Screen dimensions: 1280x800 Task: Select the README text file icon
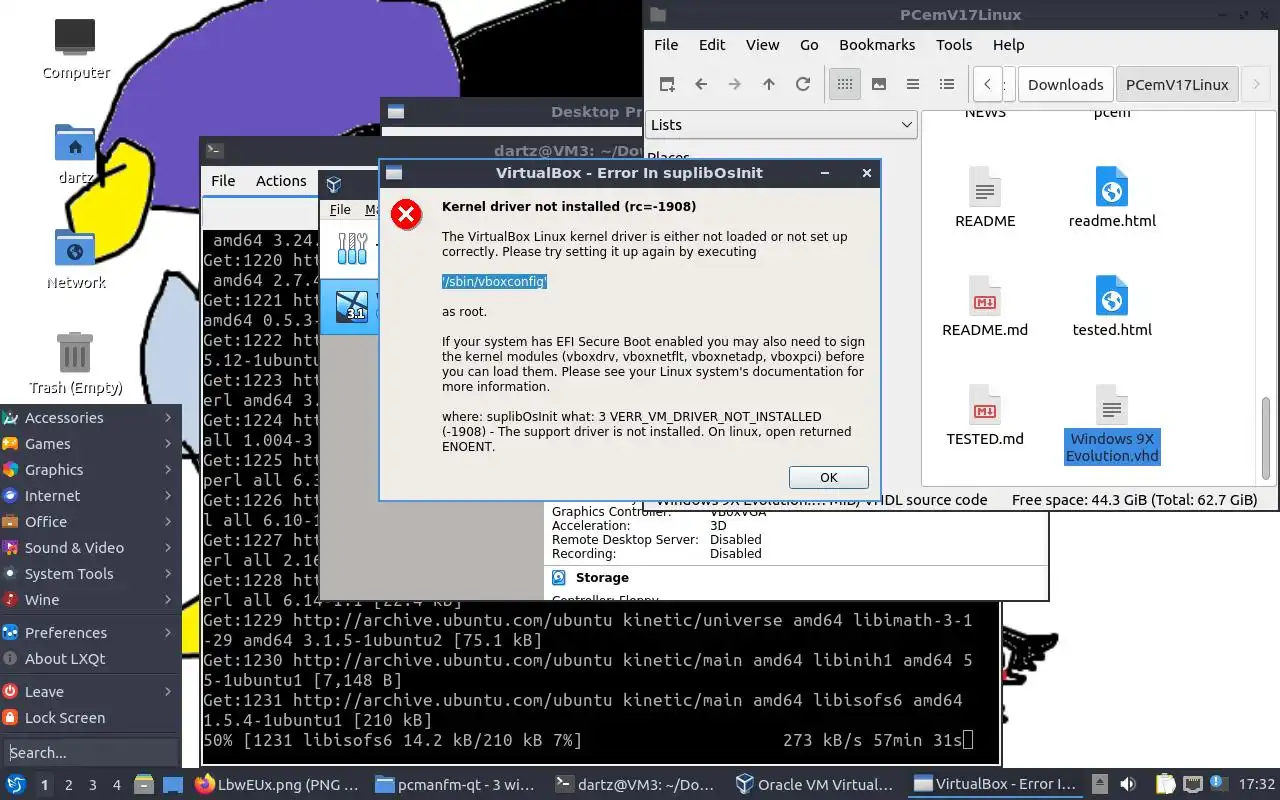[985, 197]
